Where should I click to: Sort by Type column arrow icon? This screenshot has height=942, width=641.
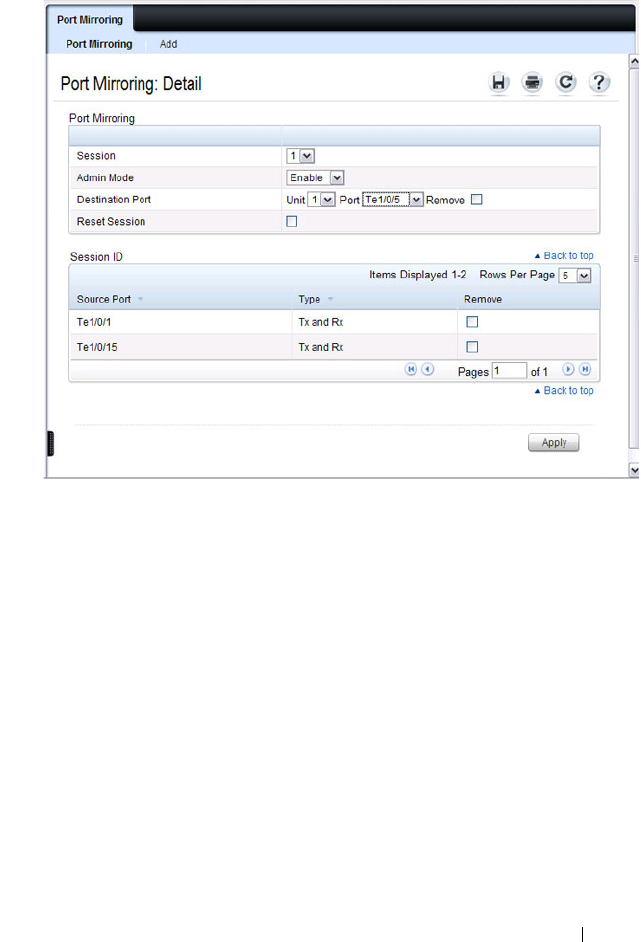[x=330, y=299]
